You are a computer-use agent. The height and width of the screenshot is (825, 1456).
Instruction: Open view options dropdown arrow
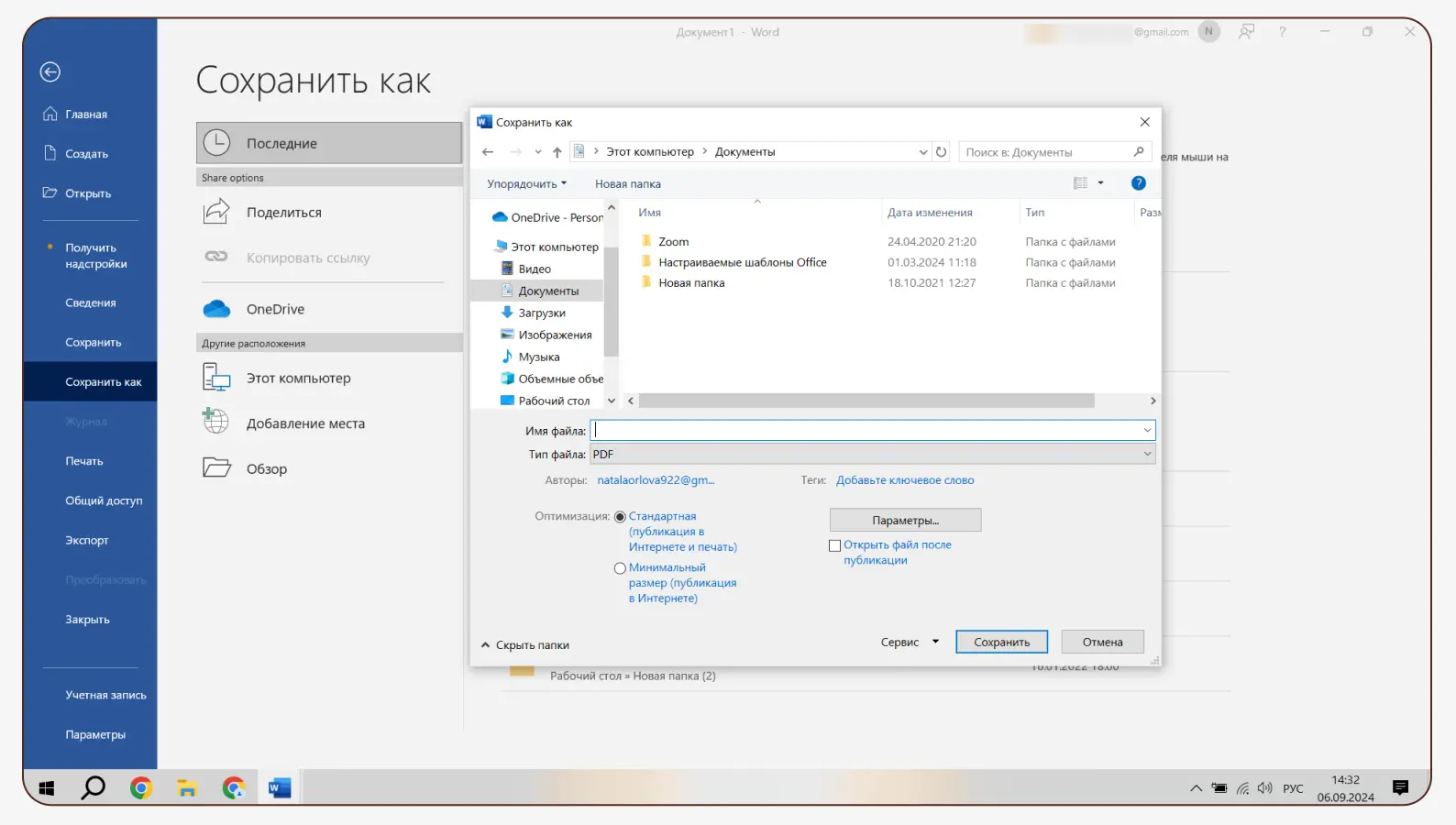[x=1101, y=183]
